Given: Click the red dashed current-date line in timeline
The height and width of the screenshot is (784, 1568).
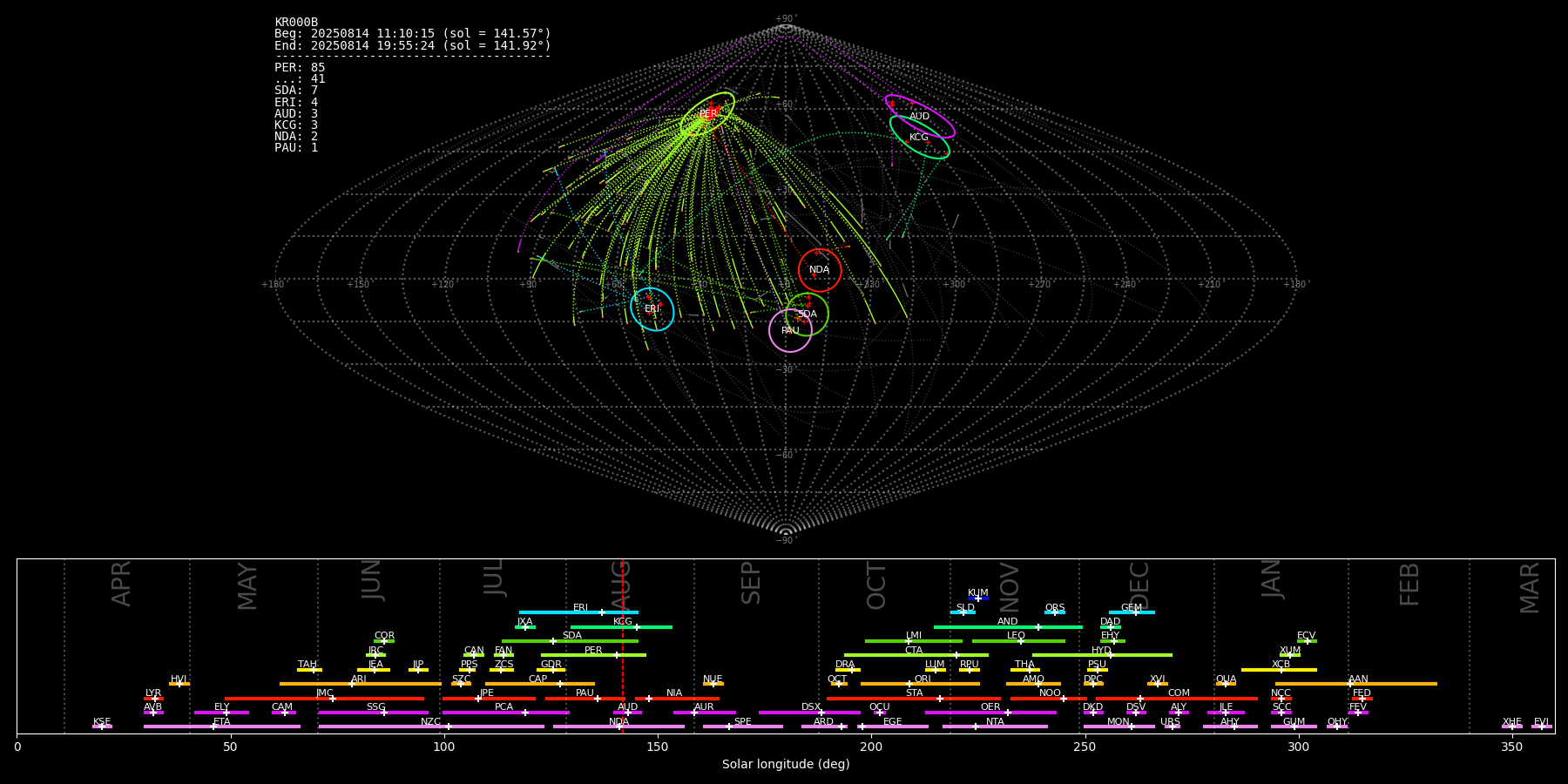Looking at the screenshot, I should coord(622,645).
